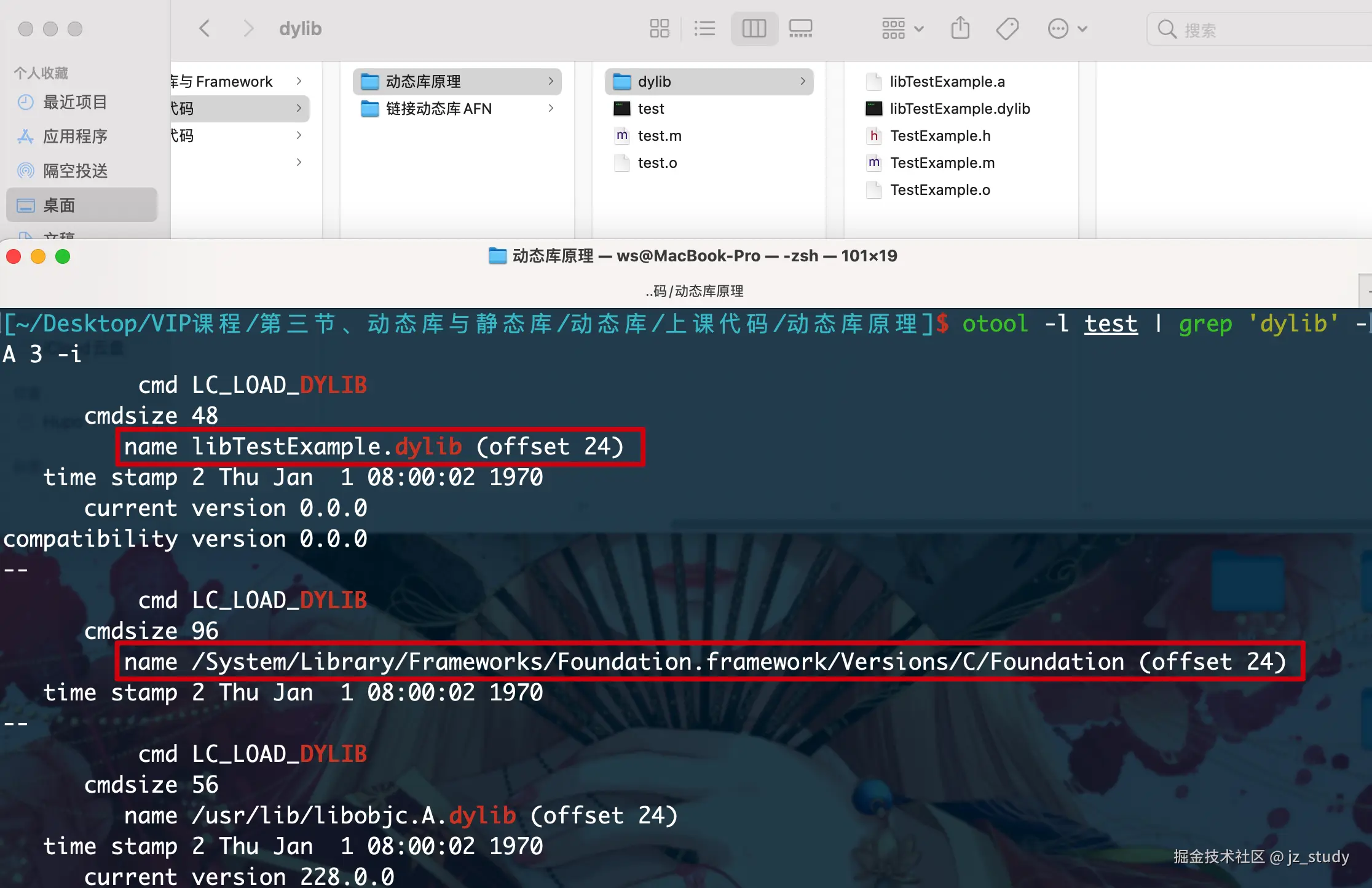Open 最近项目 in the sidebar
Screen dimensions: 1372x888
pos(75,102)
